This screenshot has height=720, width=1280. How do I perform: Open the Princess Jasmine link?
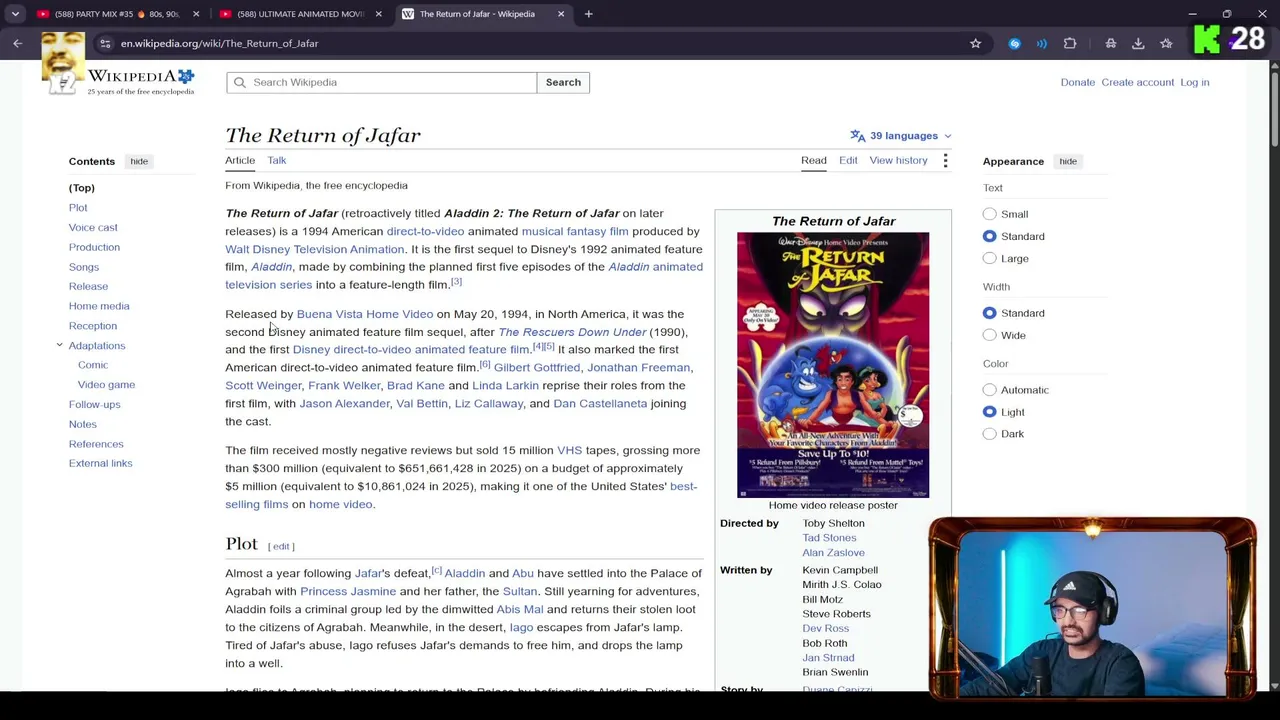pyautogui.click(x=348, y=591)
